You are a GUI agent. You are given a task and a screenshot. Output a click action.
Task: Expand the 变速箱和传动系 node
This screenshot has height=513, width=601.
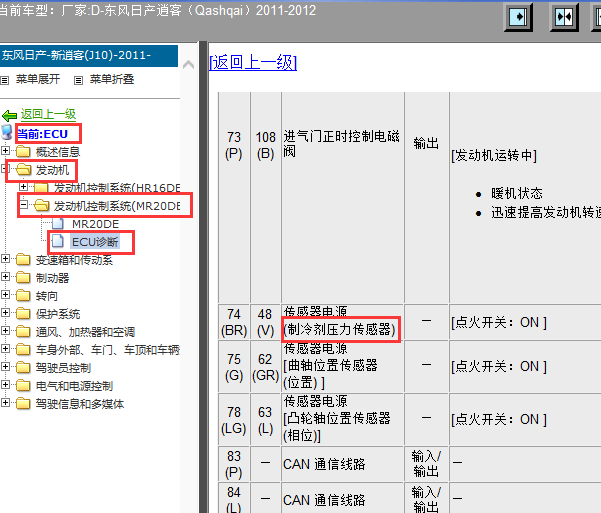tap(5, 258)
